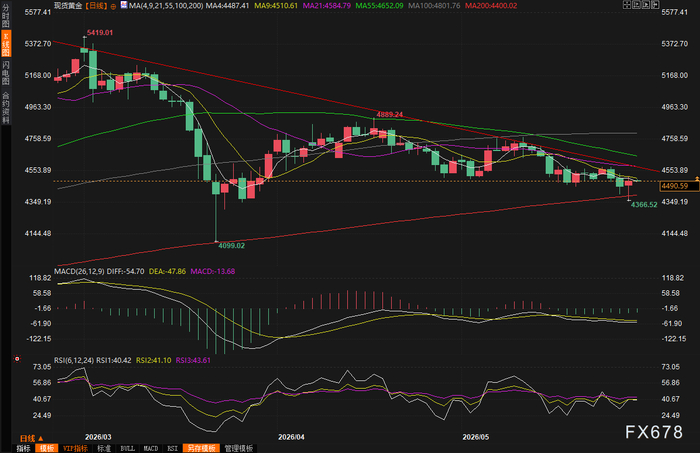Image resolution: width=700 pixels, height=453 pixels.
Task: Click the 另存模板 save template button
Action: tap(201, 448)
